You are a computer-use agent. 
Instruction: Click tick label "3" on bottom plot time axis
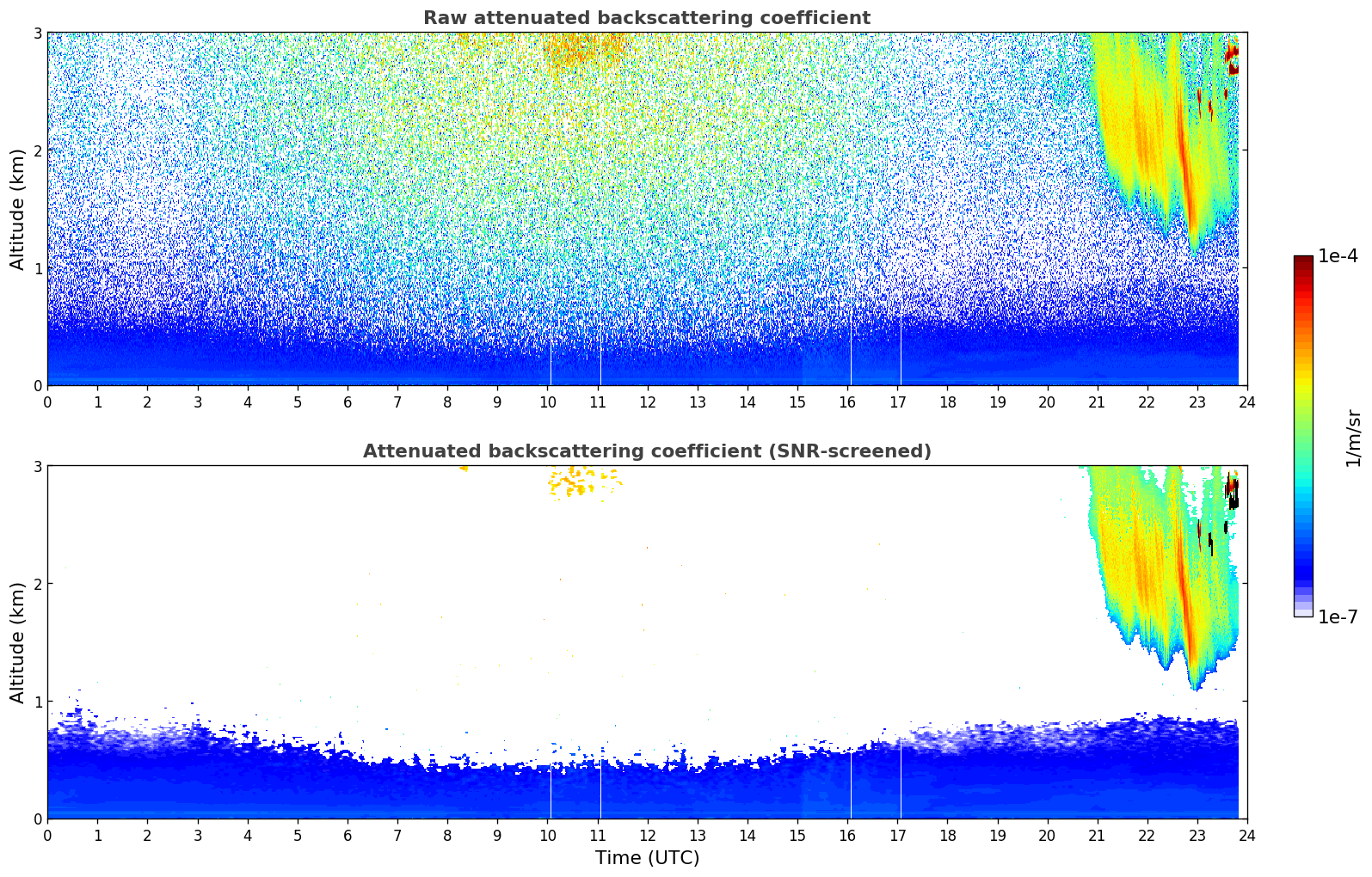[197, 835]
